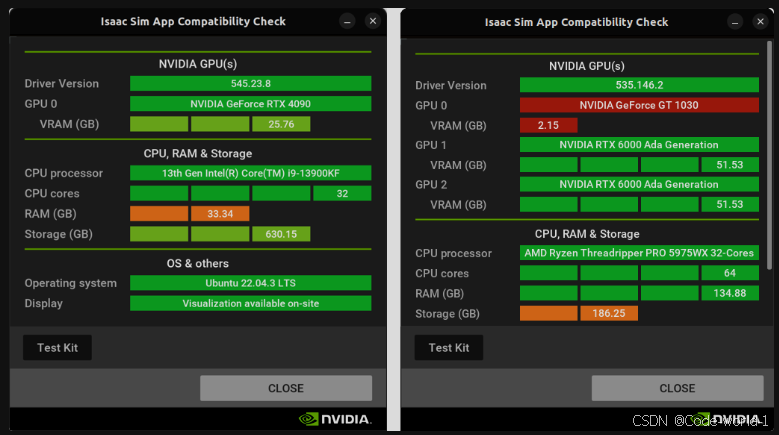Select driver version 535.146.2 value

639,85
